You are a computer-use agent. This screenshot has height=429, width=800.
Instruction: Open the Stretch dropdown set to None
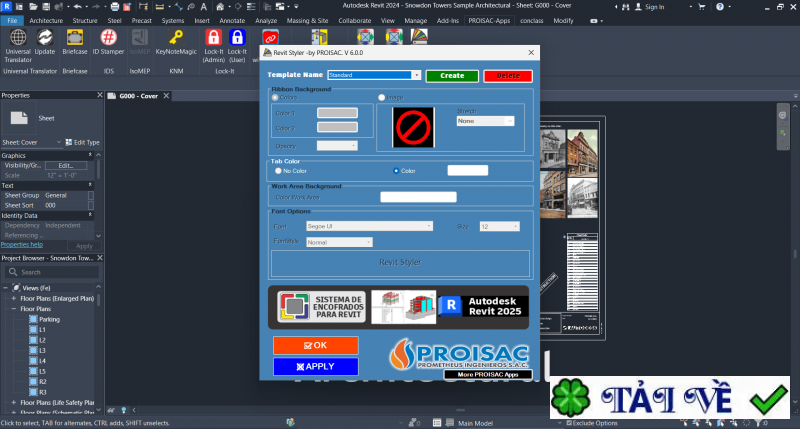[485, 121]
